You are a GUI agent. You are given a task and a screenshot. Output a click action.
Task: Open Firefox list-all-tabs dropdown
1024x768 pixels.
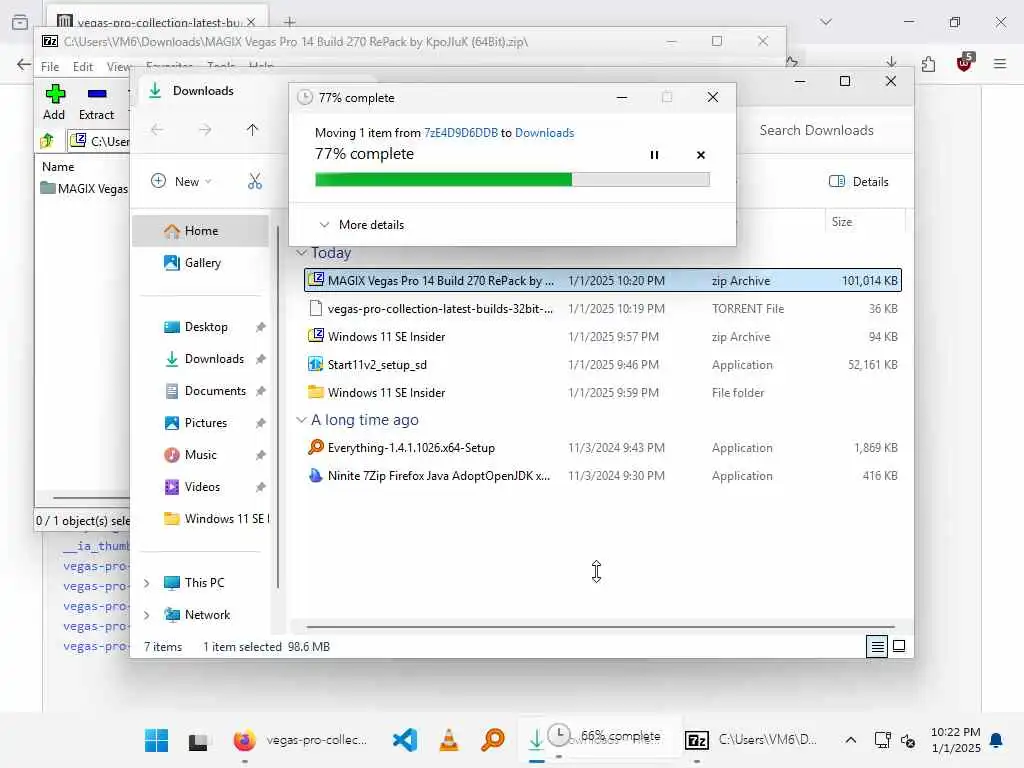(826, 22)
